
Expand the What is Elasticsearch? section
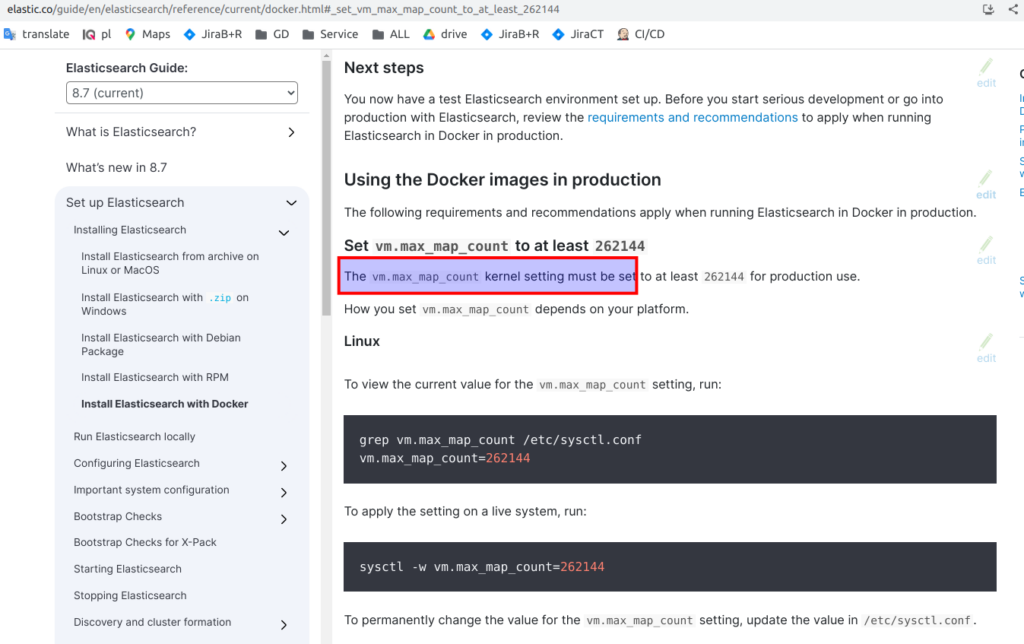[x=291, y=133]
